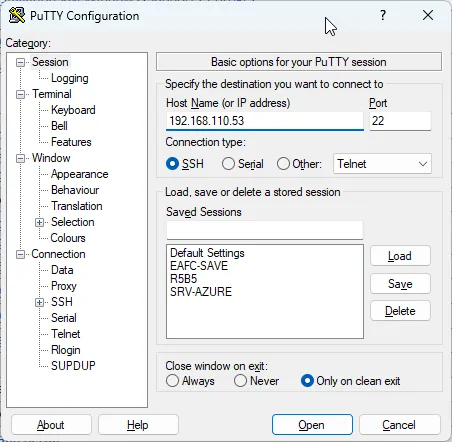The image size is (452, 442).
Task: Click the PuTTY icon in title bar
Action: [17, 15]
